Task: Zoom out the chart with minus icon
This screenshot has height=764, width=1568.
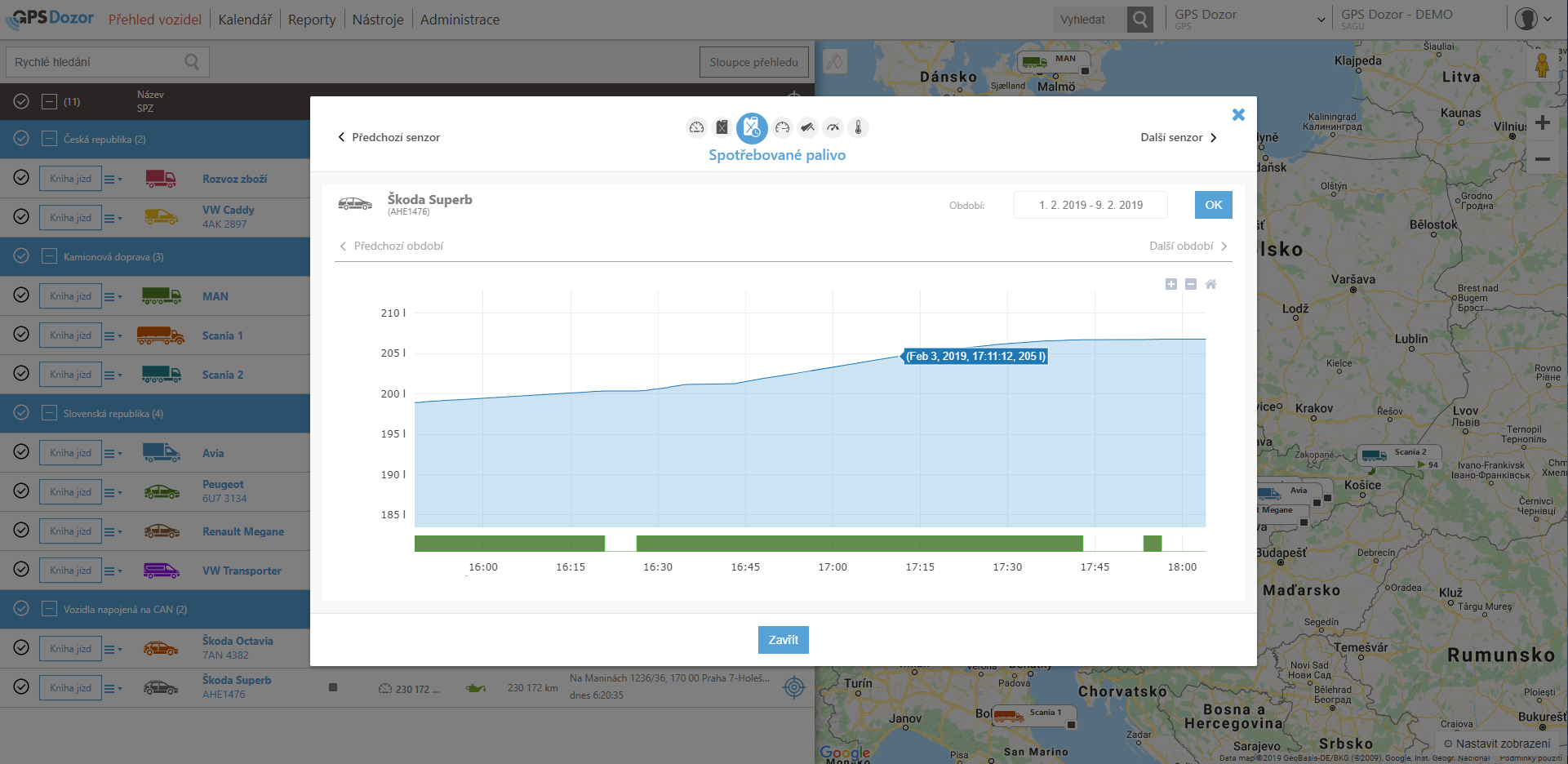Action: [1191, 284]
